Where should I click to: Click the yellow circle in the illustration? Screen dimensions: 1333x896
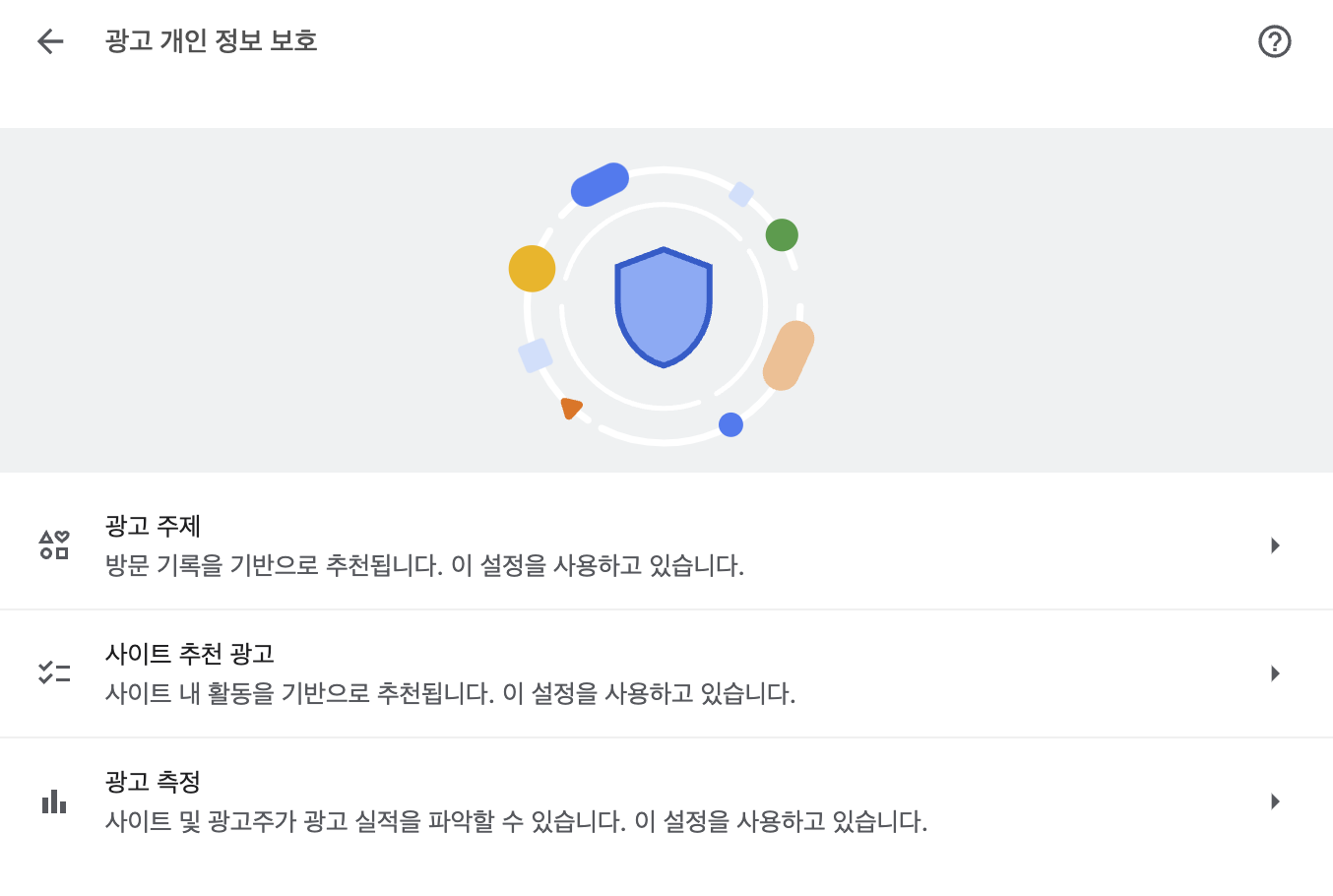532,268
